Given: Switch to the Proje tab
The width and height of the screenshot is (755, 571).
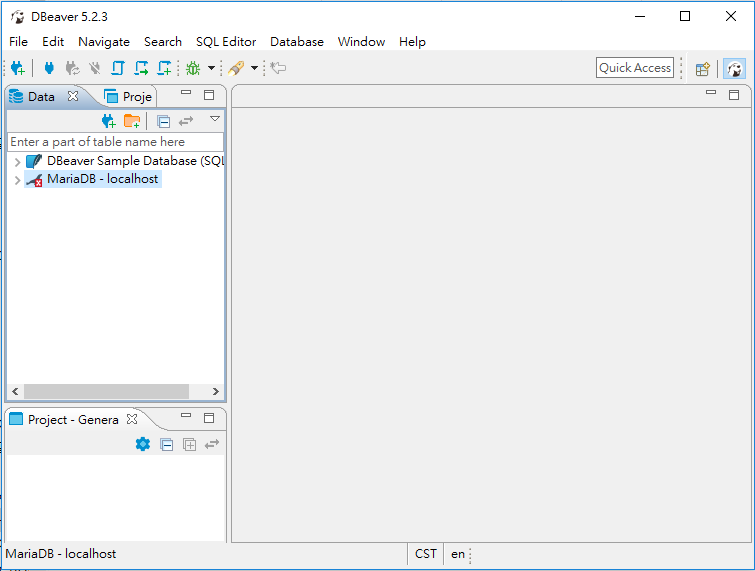Looking at the screenshot, I should click(x=129, y=97).
